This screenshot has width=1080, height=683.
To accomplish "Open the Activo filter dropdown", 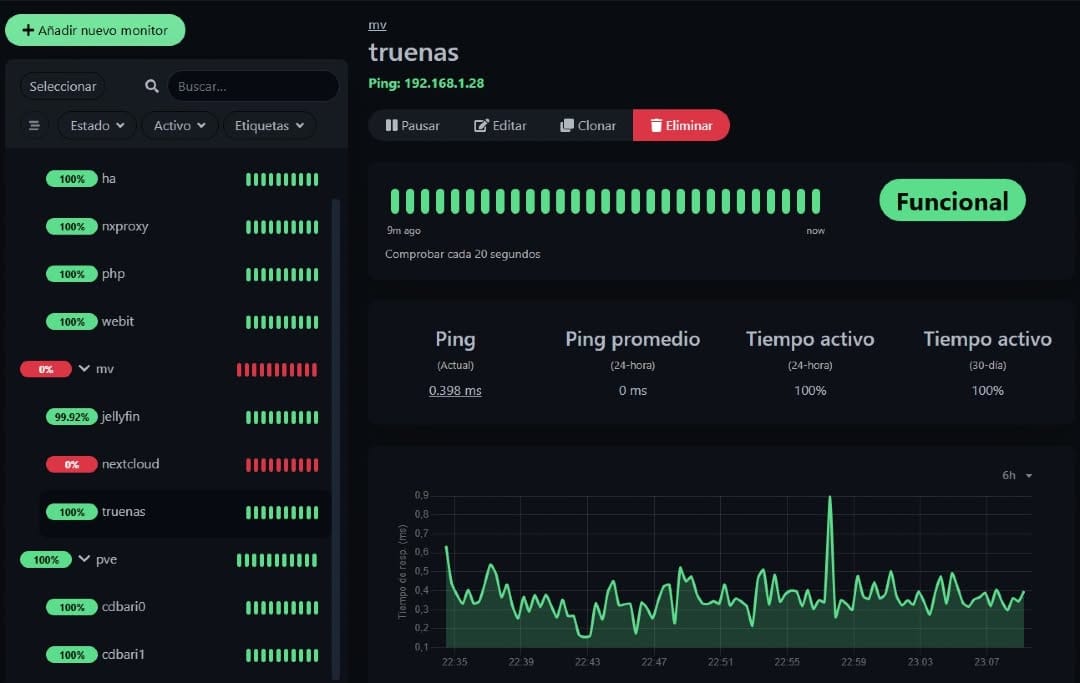I will [x=179, y=125].
